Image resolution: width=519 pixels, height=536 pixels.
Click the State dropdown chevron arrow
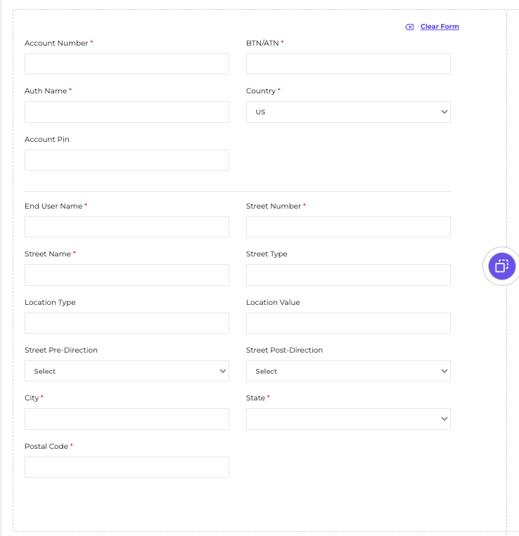[x=444, y=419]
